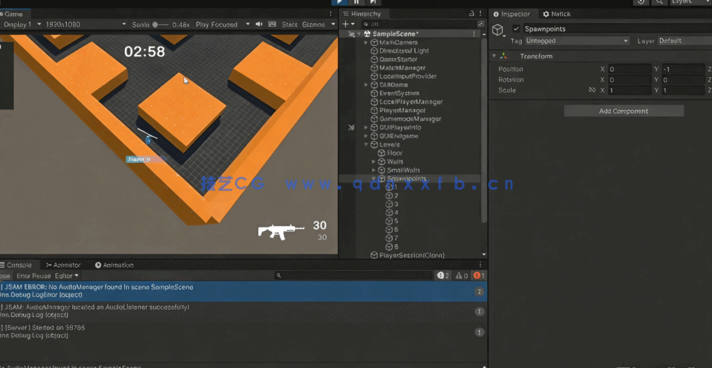The image size is (712, 368).
Task: Toggle Gizmos in the Game view
Action: pyautogui.click(x=313, y=25)
